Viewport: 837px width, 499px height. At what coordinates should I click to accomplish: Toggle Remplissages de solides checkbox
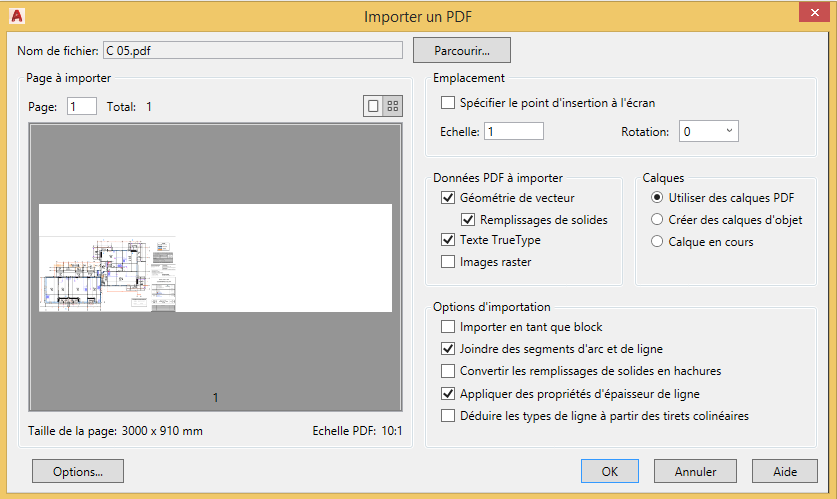[468, 219]
